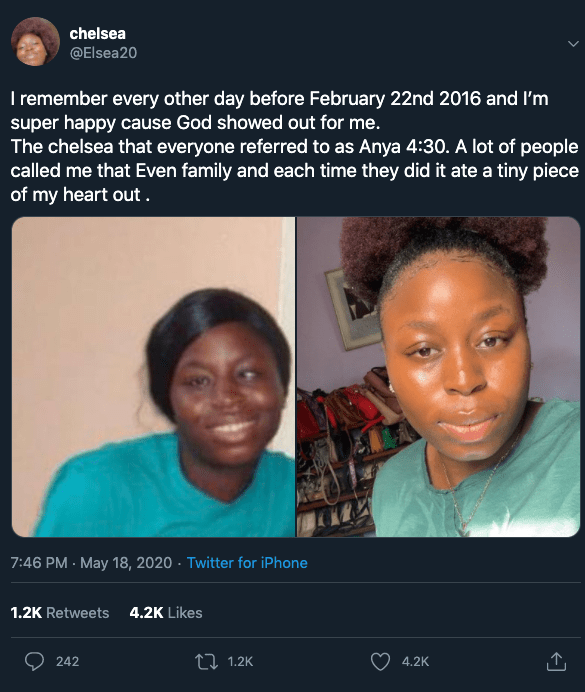Expand the tweet options chevron
Screen dimensions: 585x692
click(573, 44)
